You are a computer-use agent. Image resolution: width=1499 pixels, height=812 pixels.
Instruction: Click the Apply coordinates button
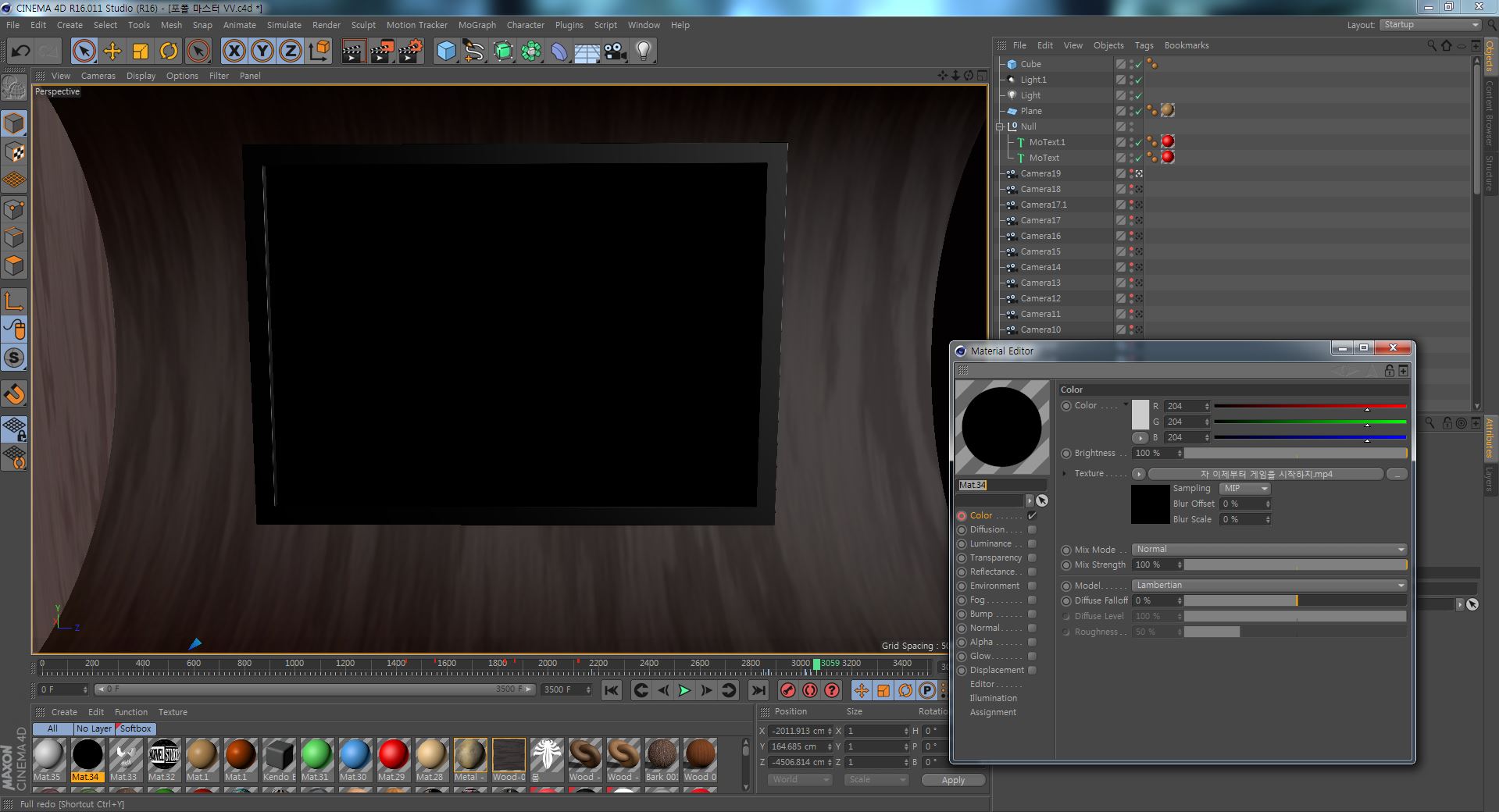coord(953,780)
